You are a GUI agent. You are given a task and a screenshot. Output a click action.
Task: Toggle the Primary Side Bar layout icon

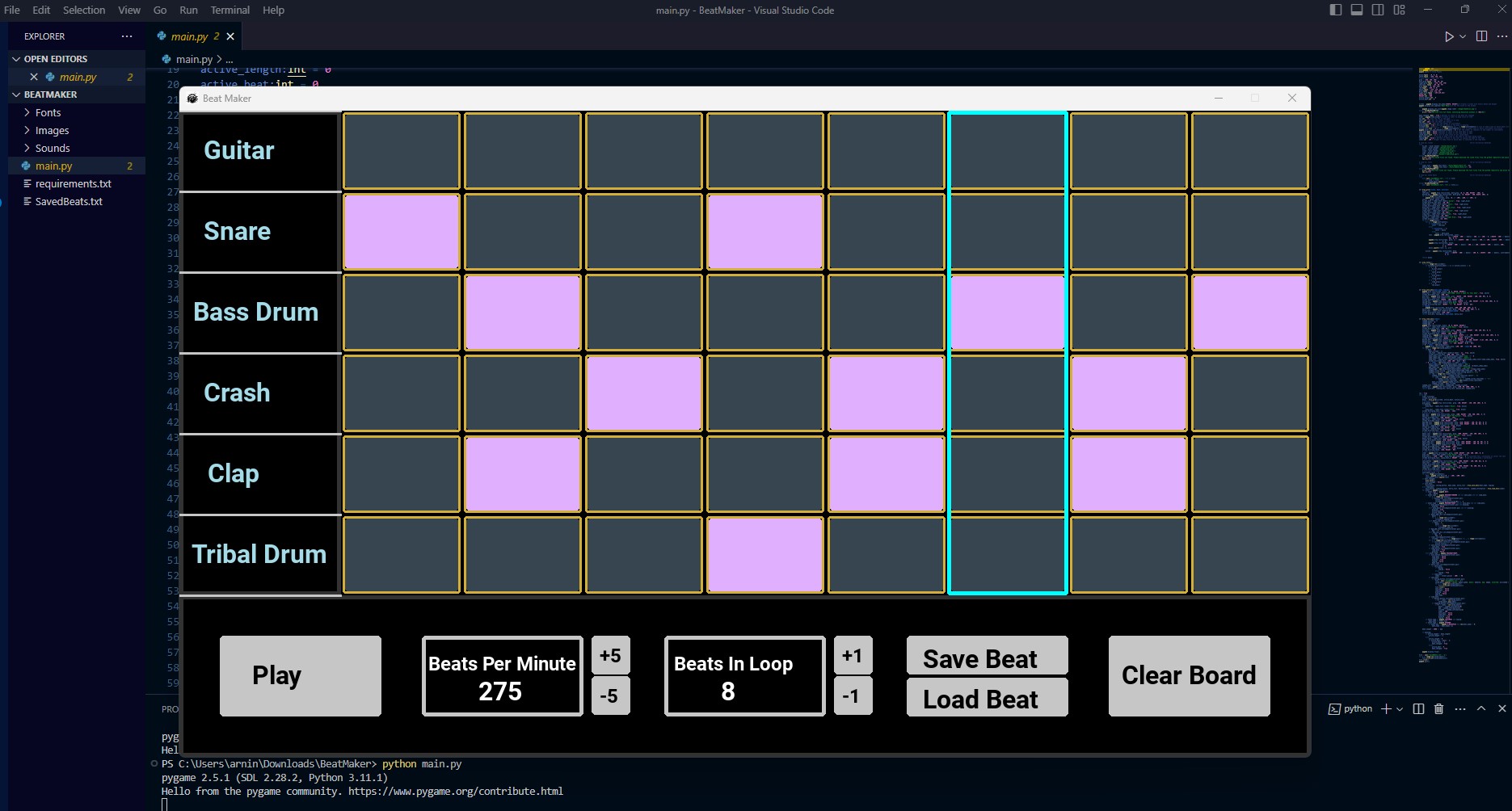(x=1336, y=10)
